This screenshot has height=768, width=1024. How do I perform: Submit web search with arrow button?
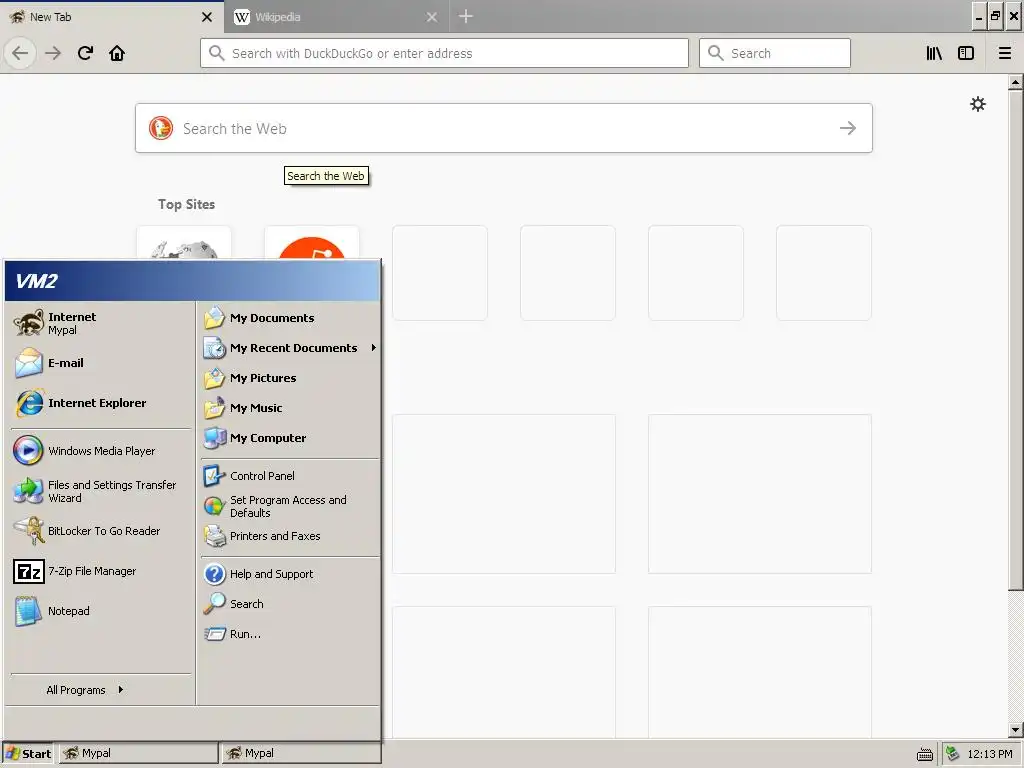coord(848,128)
